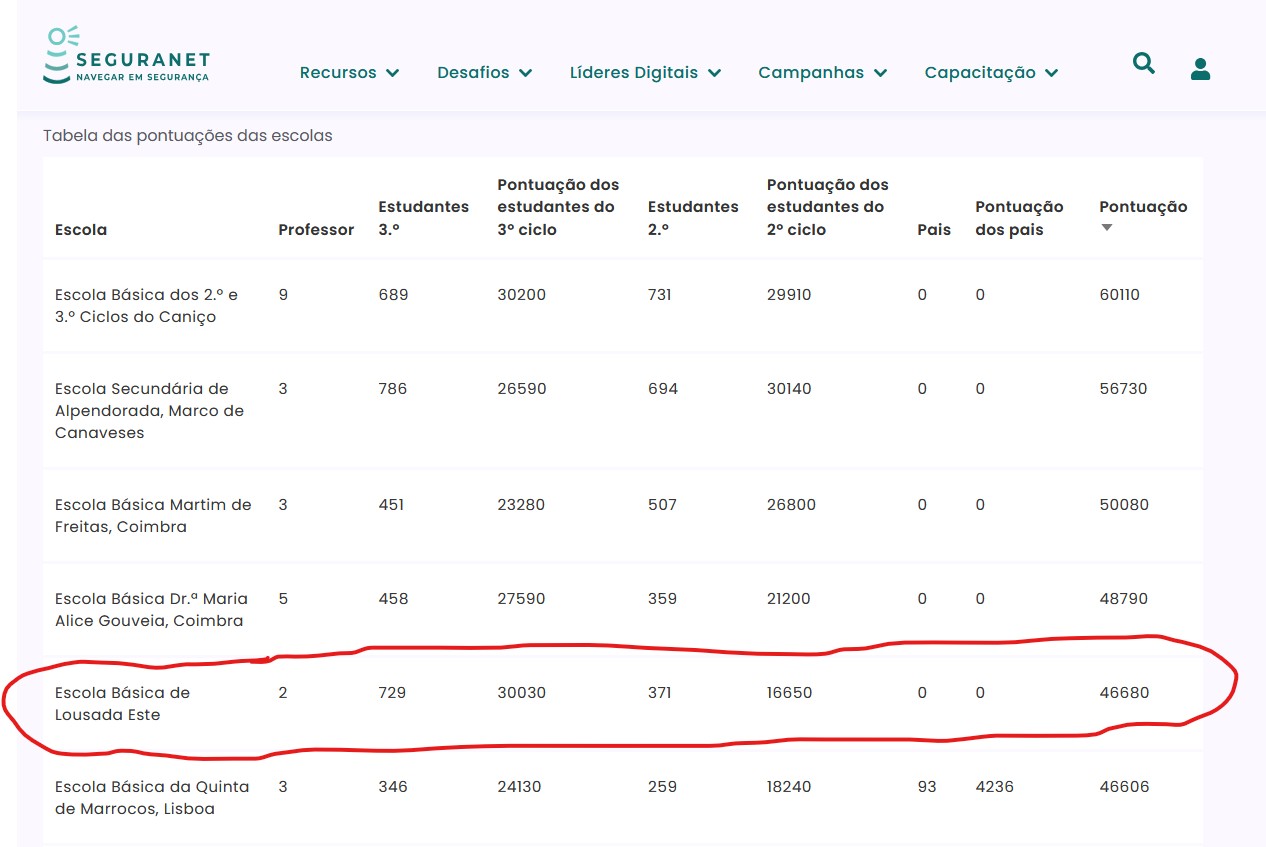Expand the Líderes Digitais menu

(x=645, y=72)
